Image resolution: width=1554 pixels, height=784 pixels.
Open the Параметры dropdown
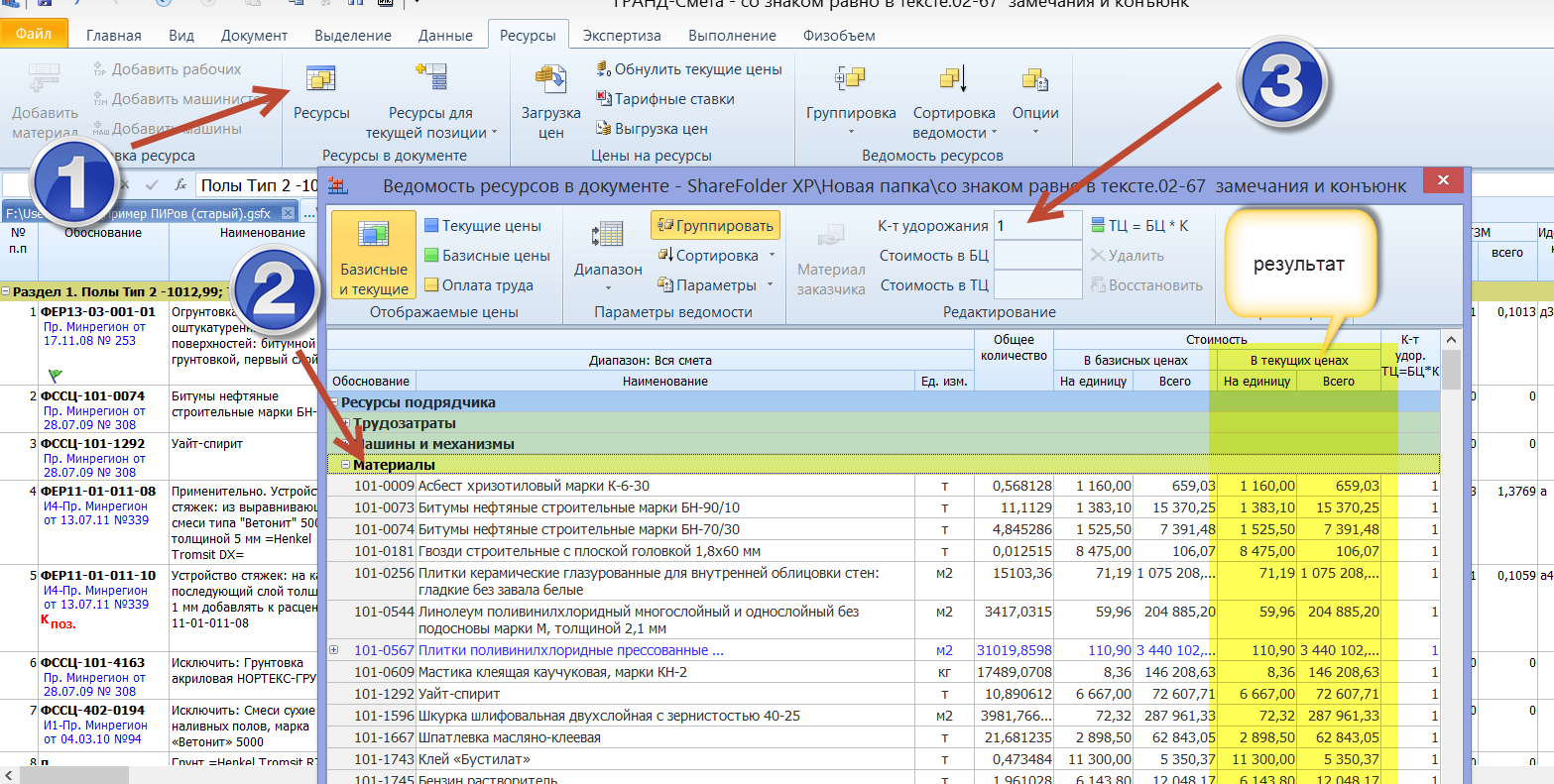coord(715,285)
